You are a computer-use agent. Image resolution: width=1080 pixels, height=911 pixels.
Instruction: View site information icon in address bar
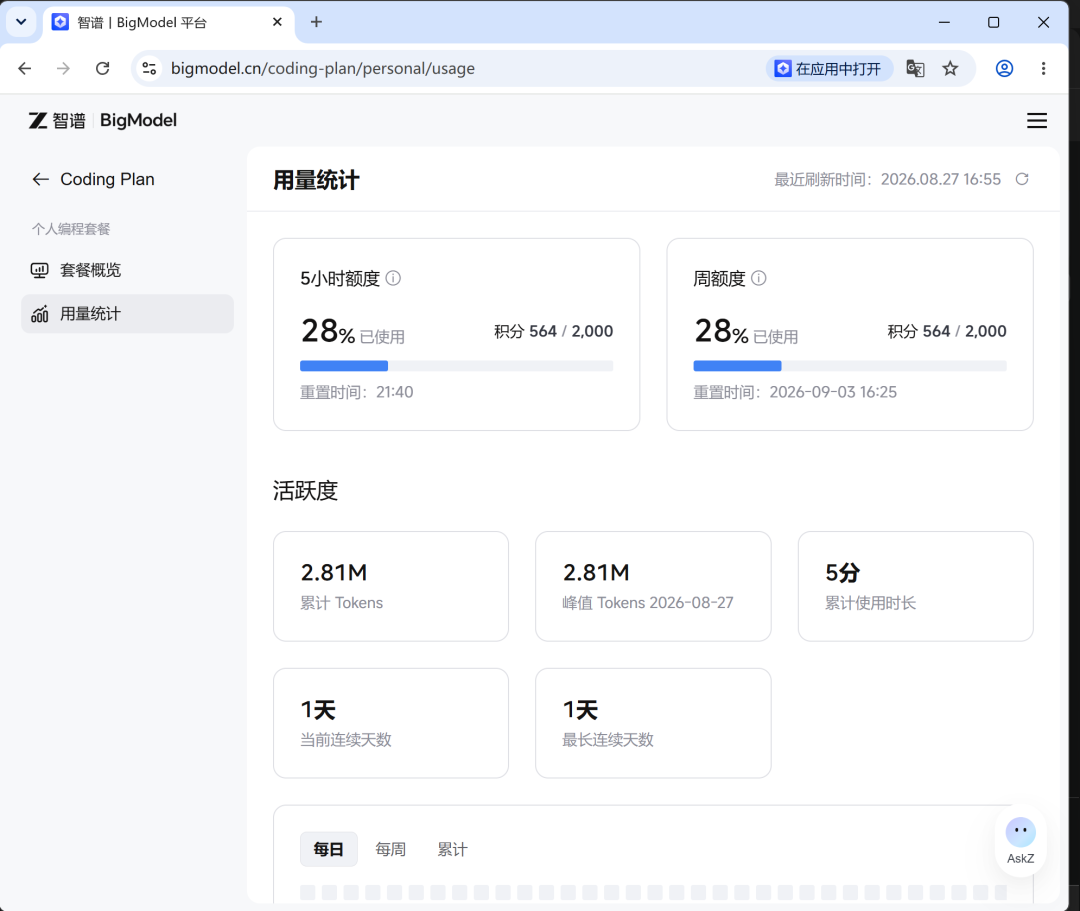click(149, 68)
